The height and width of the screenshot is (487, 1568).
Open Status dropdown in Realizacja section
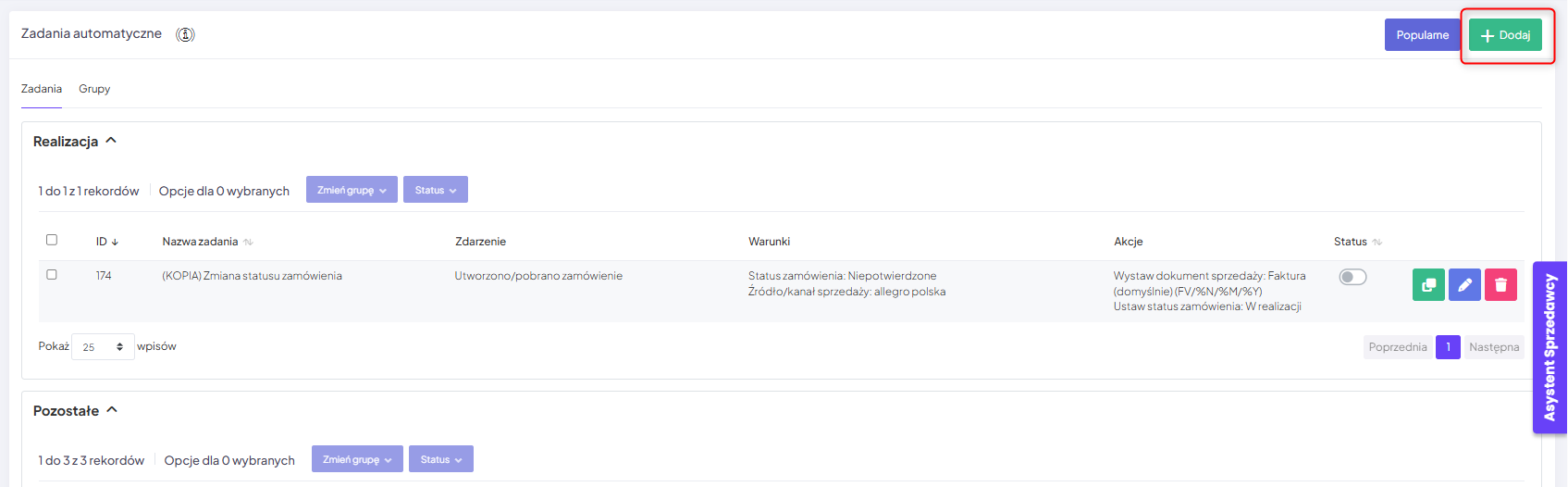435,190
